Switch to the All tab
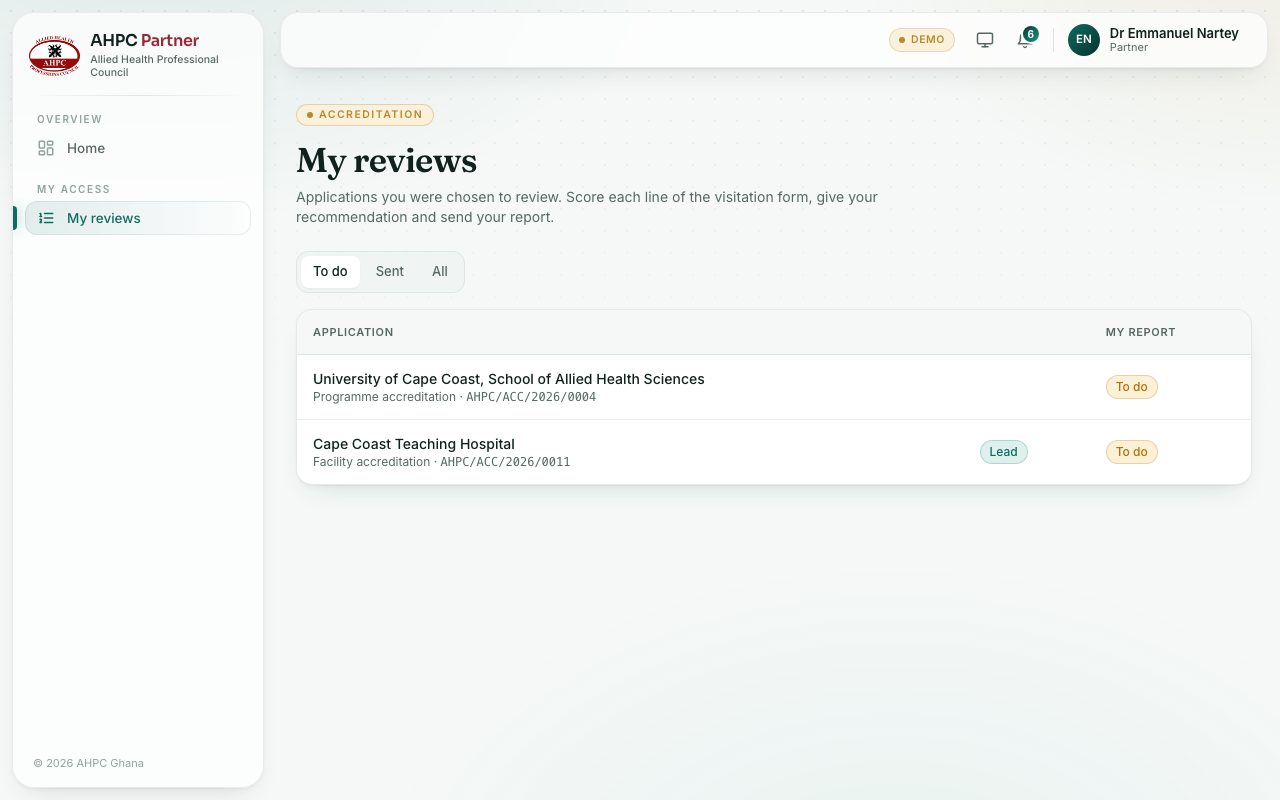1280x800 pixels. [x=440, y=272]
